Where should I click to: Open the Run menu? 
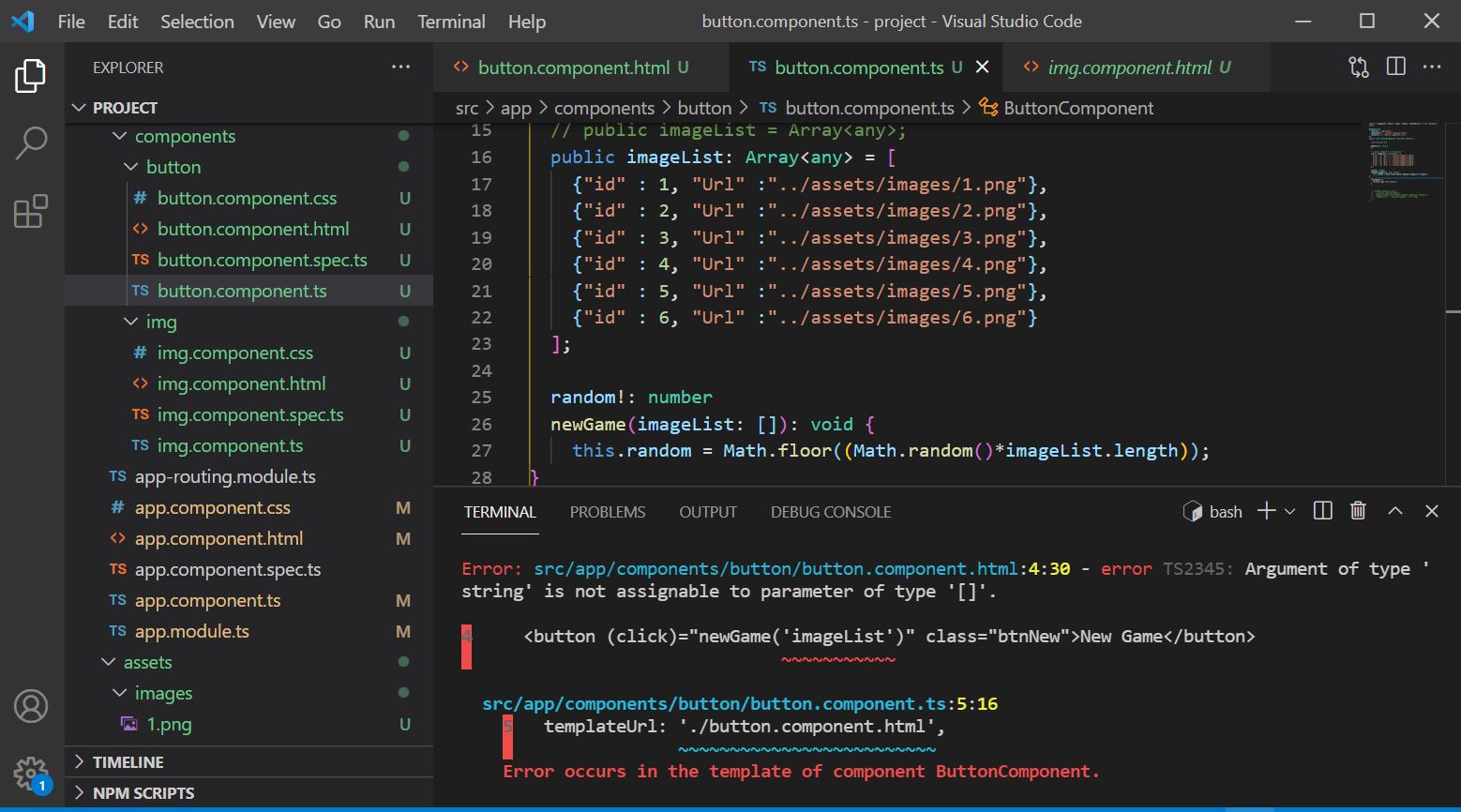click(x=379, y=21)
